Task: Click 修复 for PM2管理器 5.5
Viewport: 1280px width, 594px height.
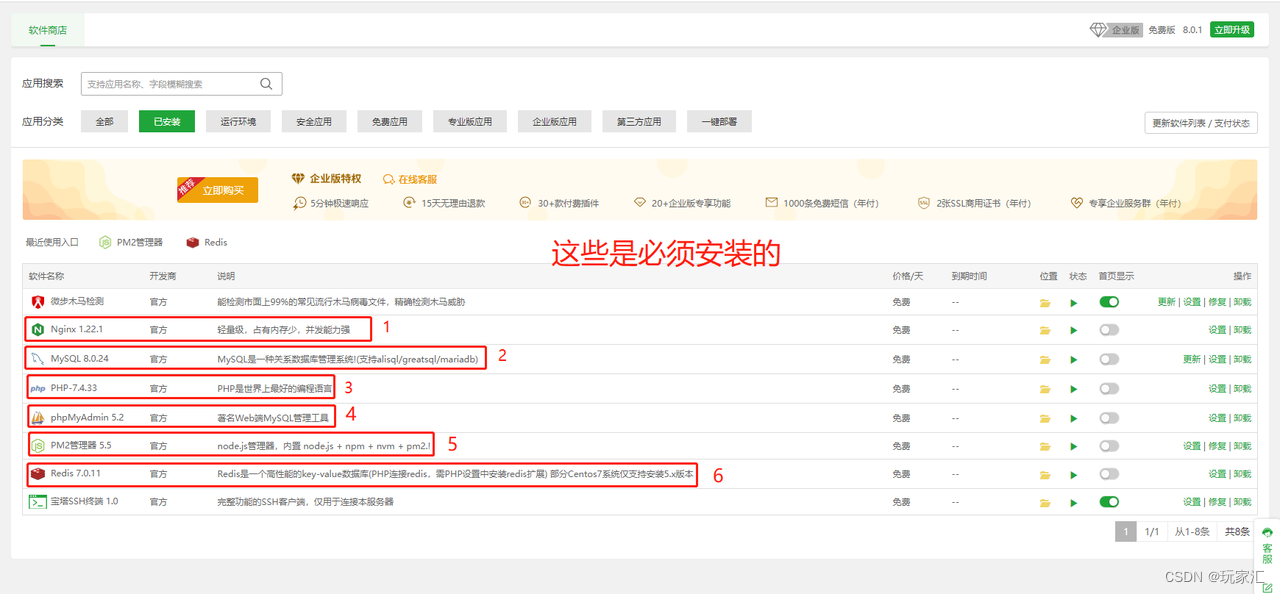Action: pyautogui.click(x=1217, y=446)
